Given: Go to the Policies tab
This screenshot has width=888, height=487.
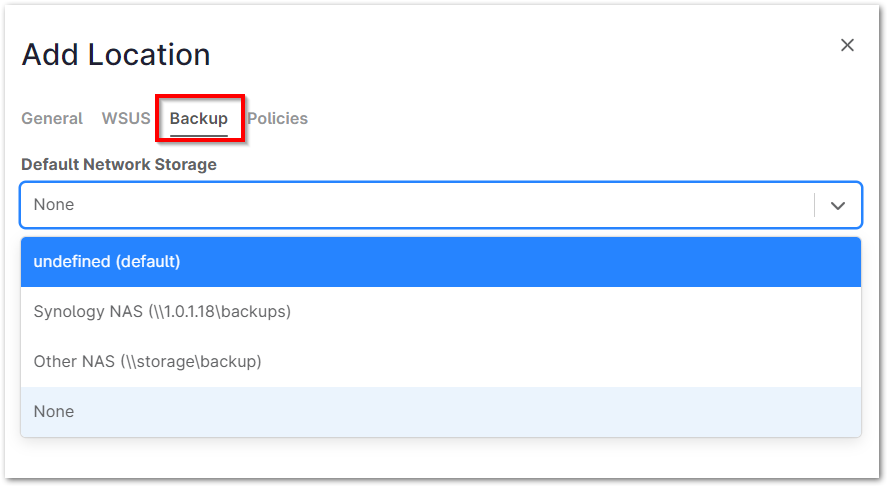Looking at the screenshot, I should (x=278, y=119).
